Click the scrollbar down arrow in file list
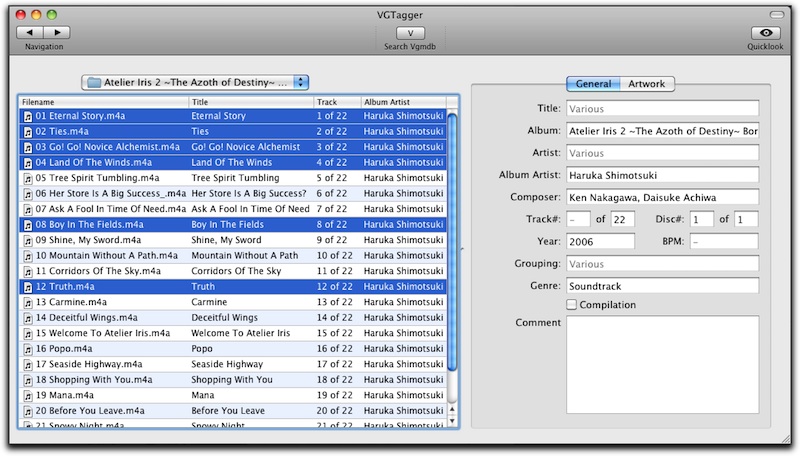 (452, 420)
